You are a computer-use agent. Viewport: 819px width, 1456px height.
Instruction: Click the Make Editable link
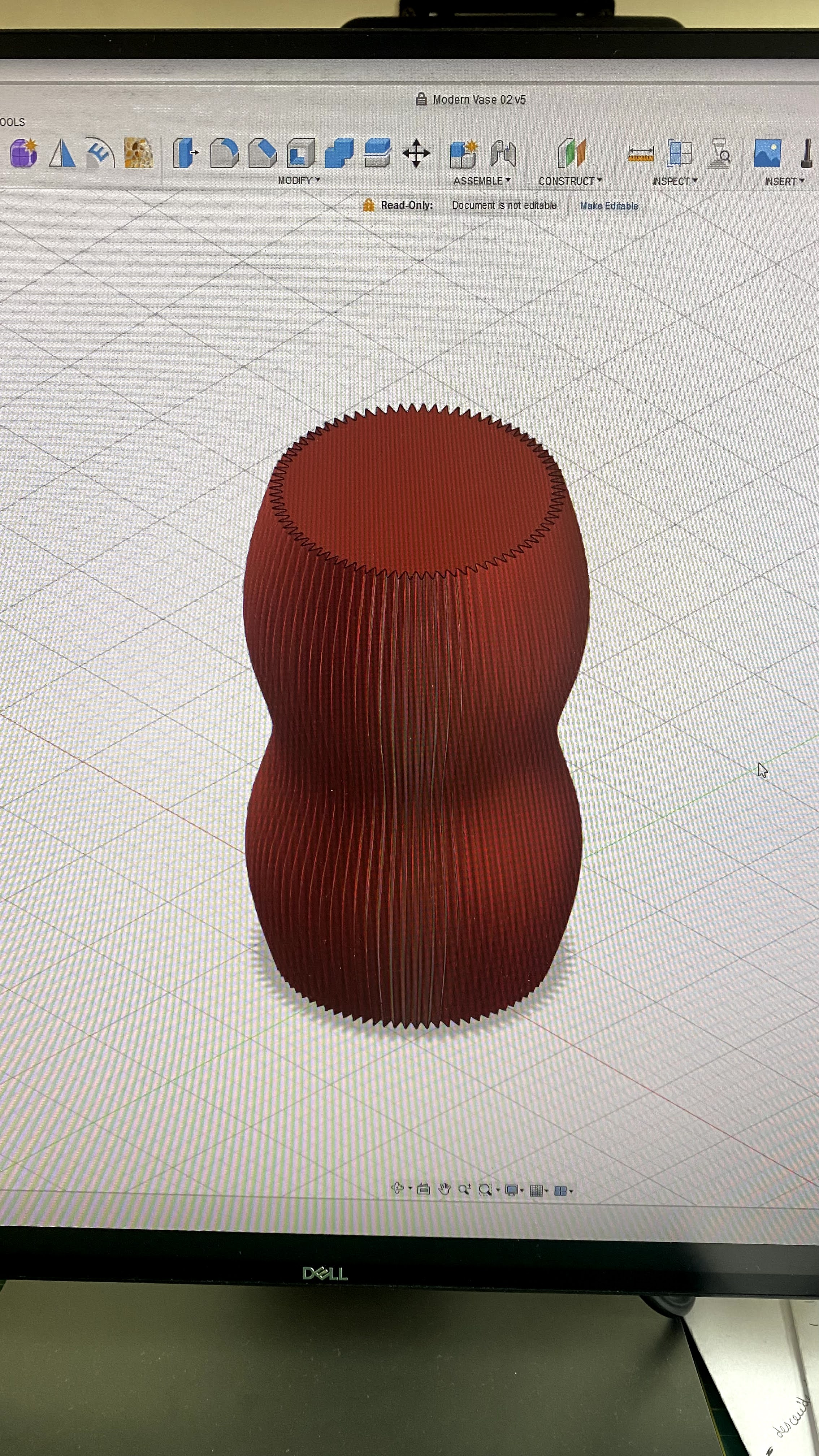pos(609,206)
